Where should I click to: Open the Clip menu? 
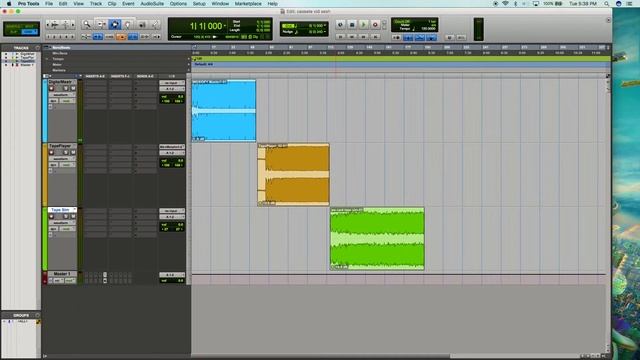(112, 4)
